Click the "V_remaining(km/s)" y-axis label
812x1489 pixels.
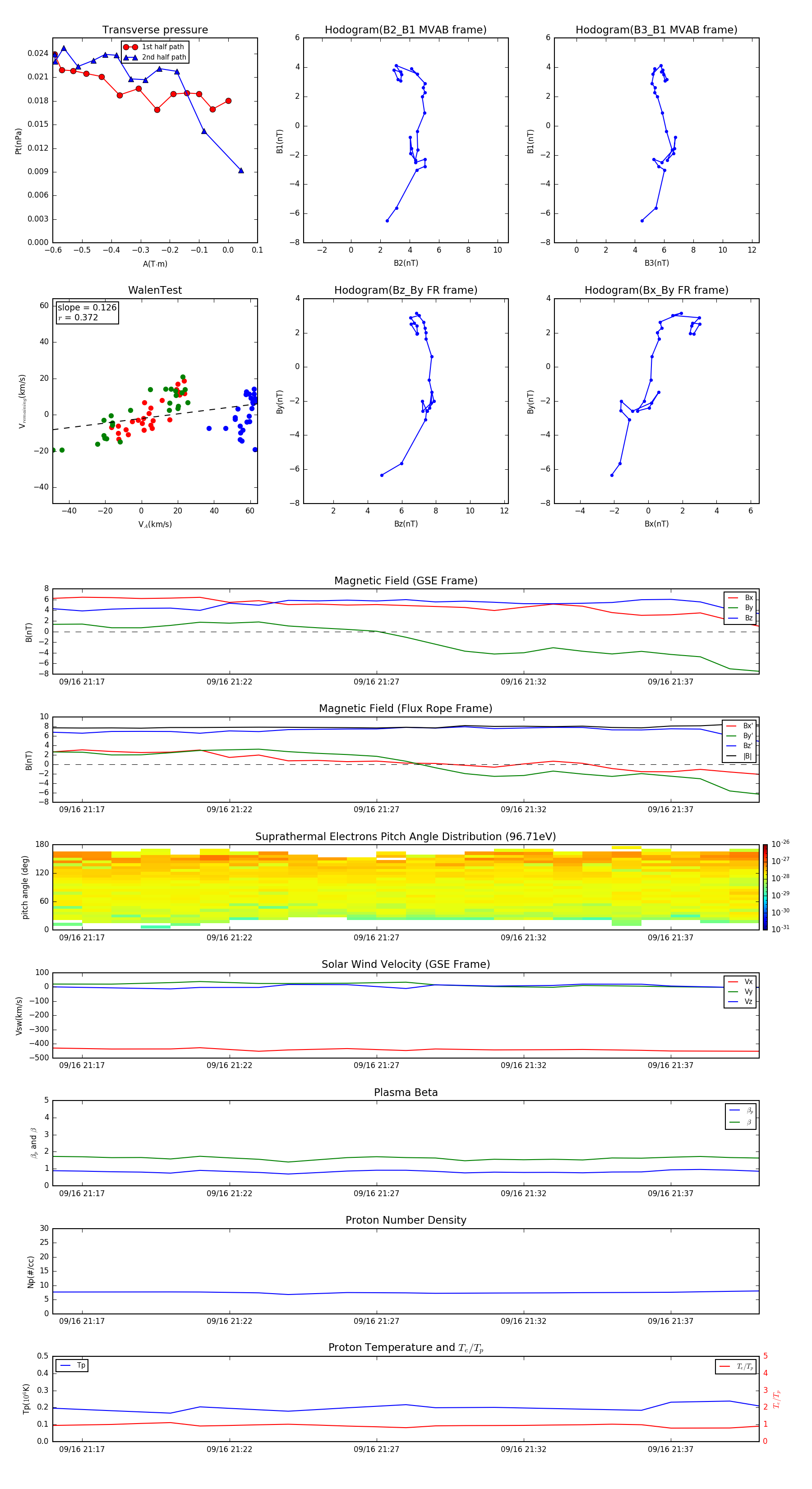(22, 401)
